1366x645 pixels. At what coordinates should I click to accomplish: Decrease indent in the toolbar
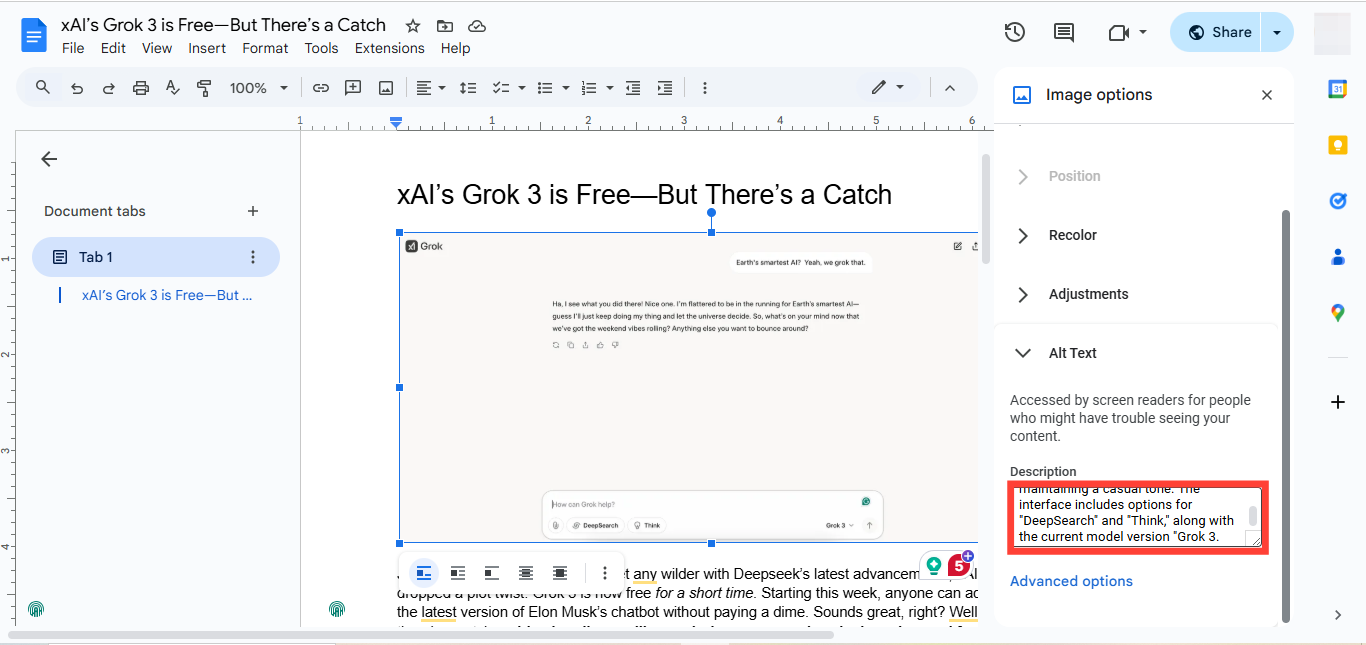click(x=632, y=88)
